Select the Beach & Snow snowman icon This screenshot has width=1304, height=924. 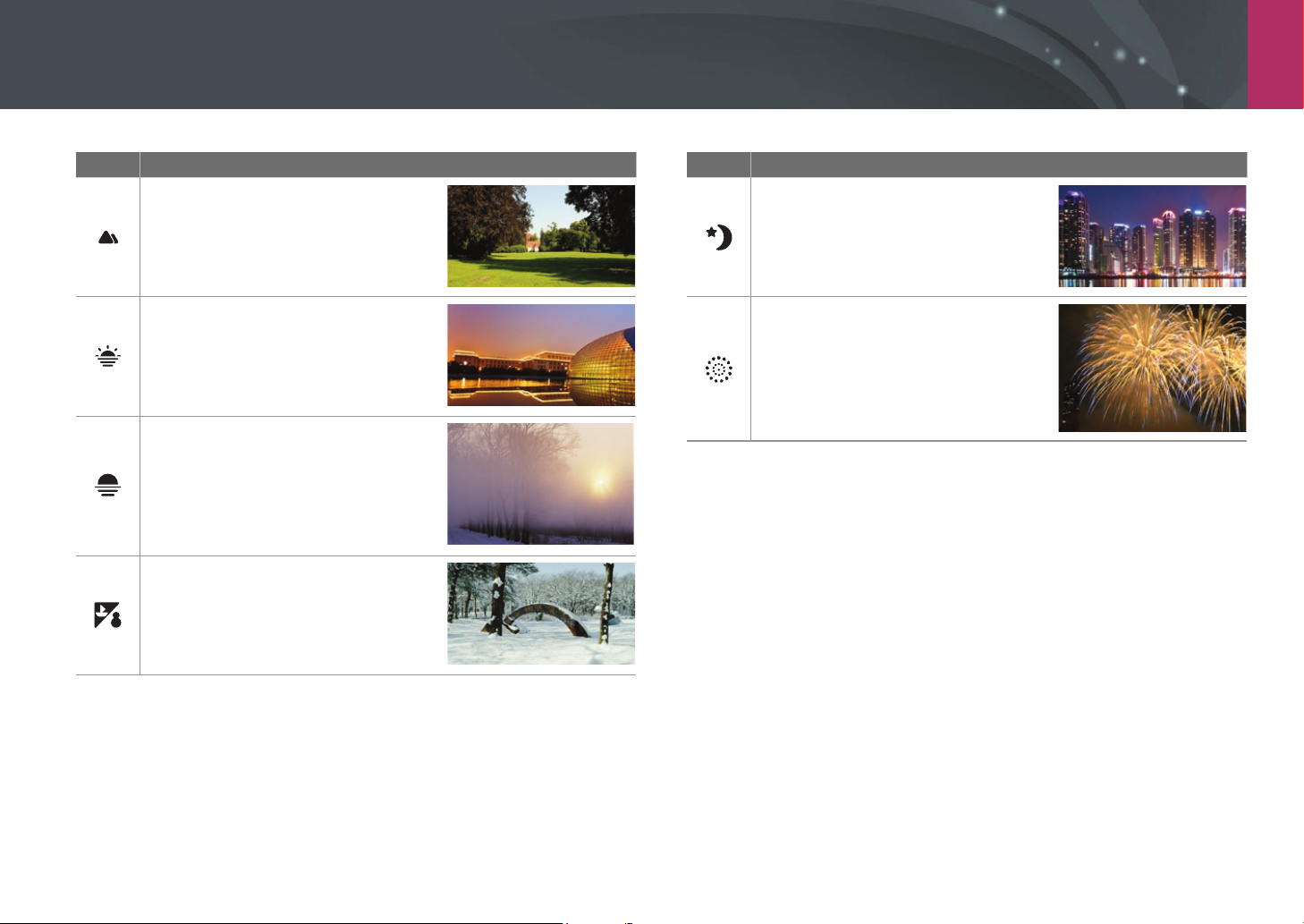[x=108, y=615]
